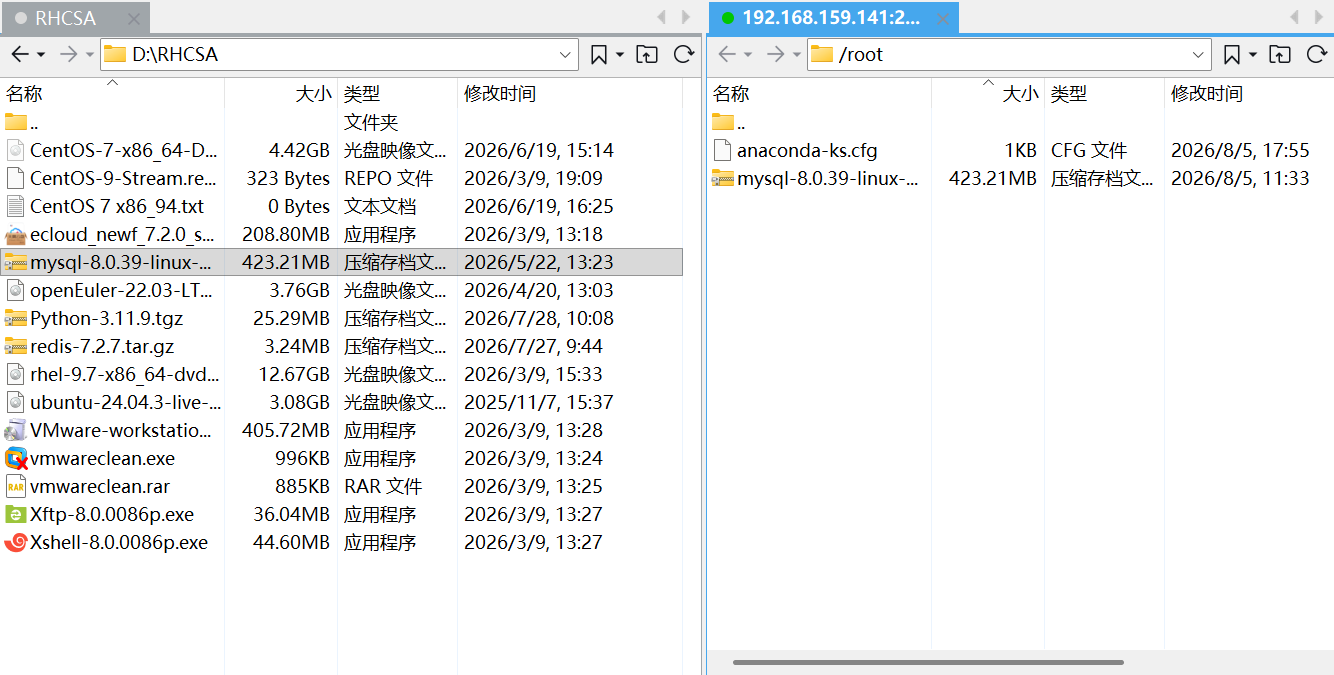Open remote bookmark dropdown arrow

[1253, 55]
